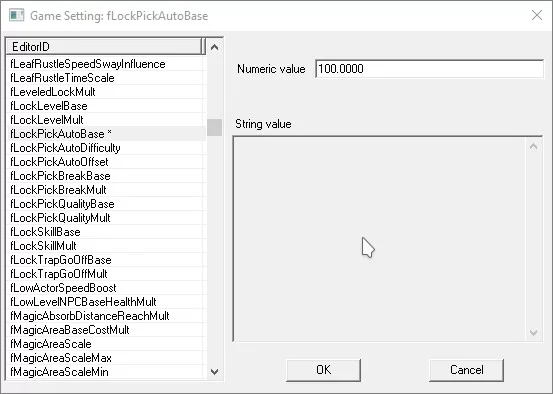Select fMagicAreaScaleMax entry
This screenshot has height=394, width=553.
tap(106, 358)
